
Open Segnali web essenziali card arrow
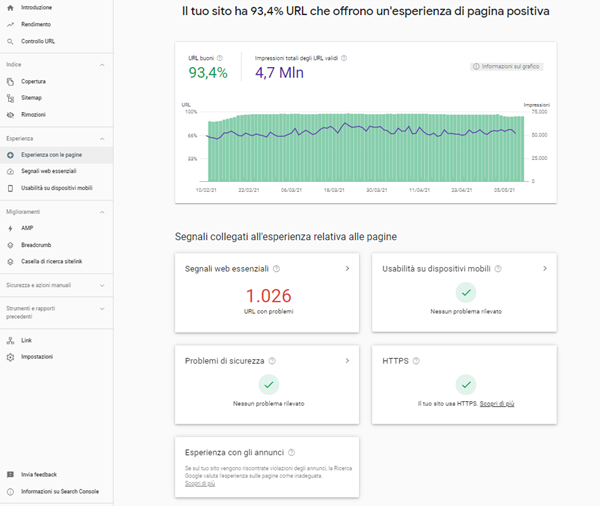[347, 269]
